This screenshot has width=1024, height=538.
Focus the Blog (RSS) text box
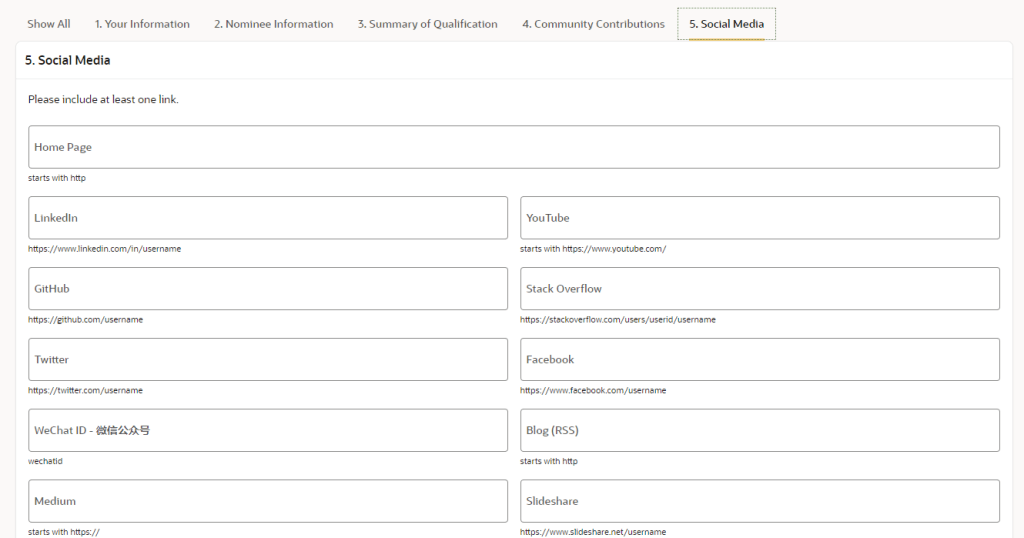[x=759, y=431]
